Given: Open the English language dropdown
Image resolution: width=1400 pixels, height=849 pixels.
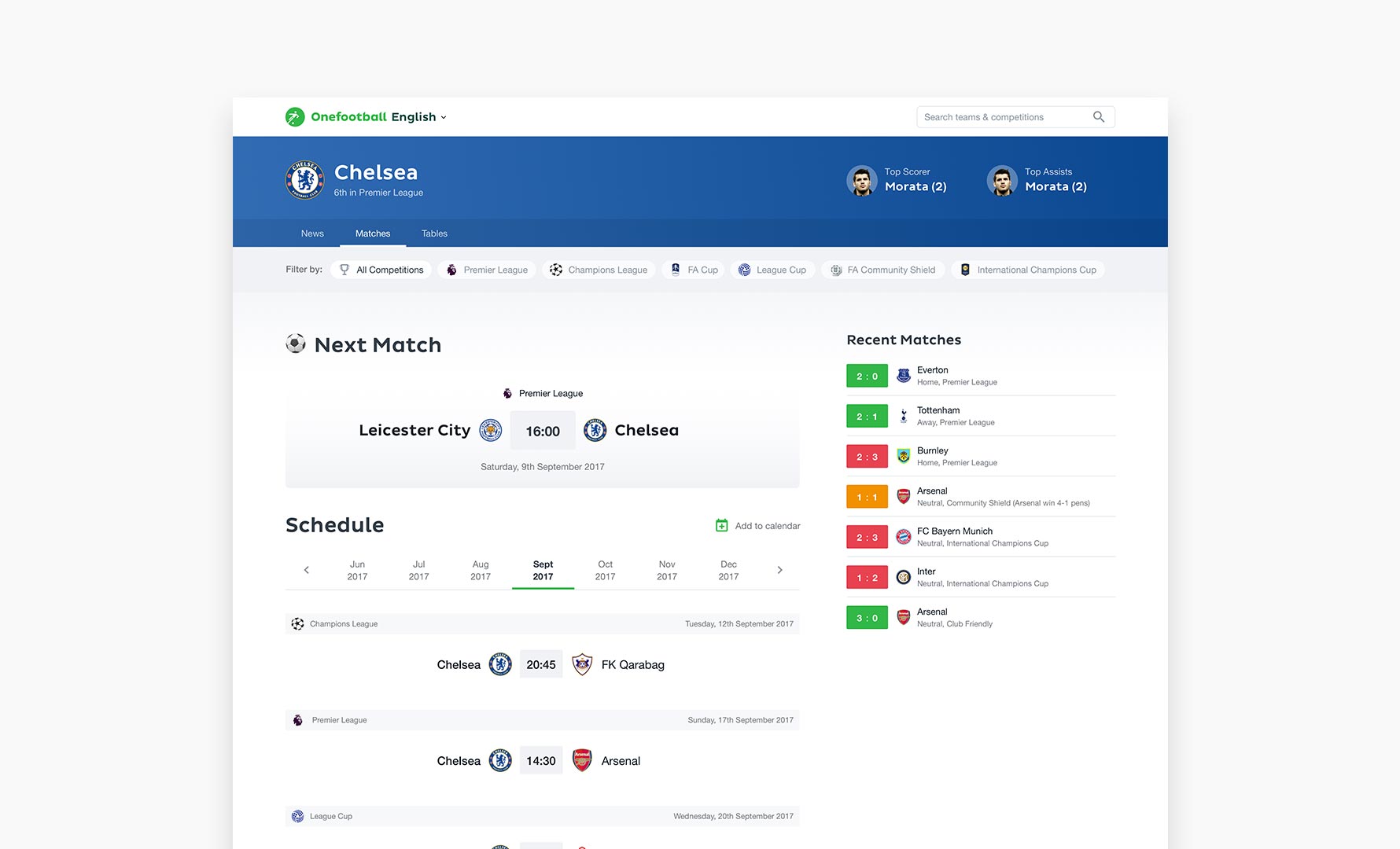Looking at the screenshot, I should (419, 117).
